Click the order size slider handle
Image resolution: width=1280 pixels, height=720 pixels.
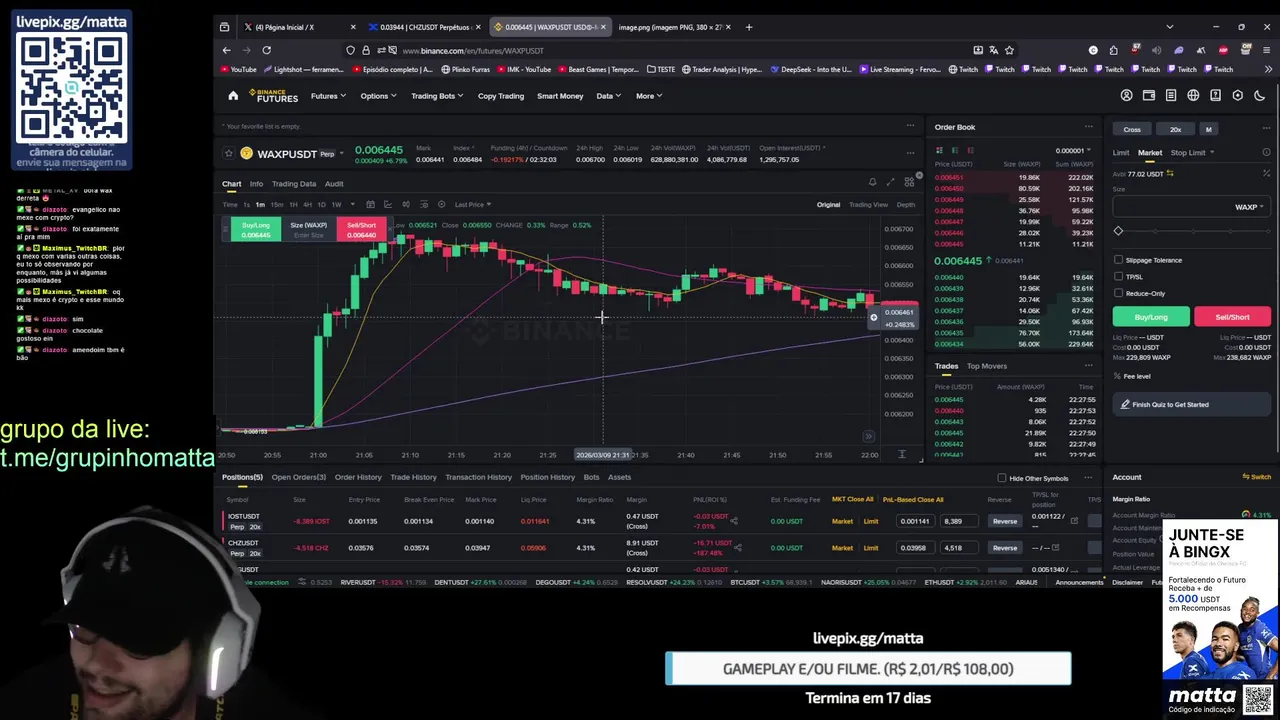[1118, 231]
